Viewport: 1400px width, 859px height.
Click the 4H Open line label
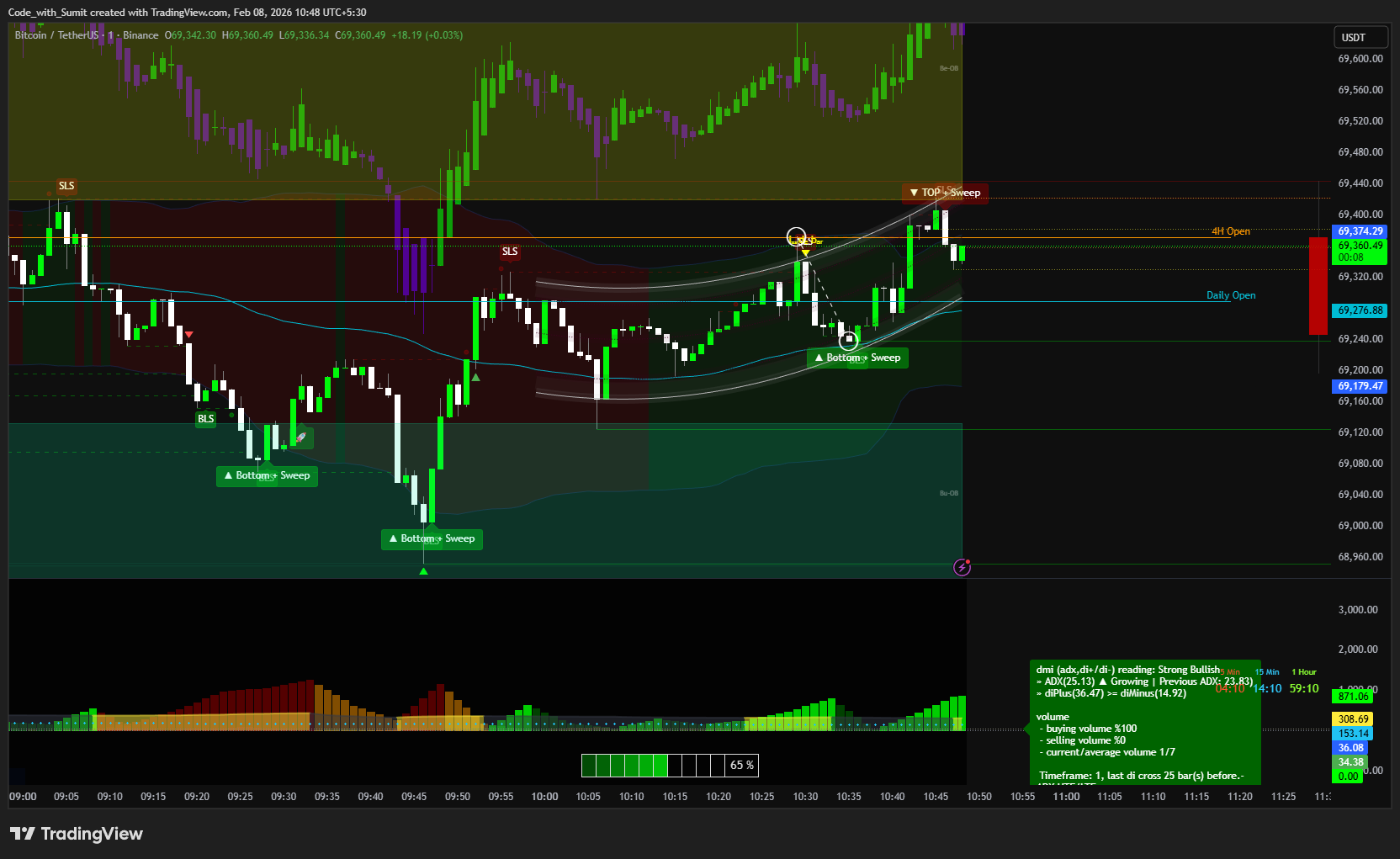(1230, 231)
